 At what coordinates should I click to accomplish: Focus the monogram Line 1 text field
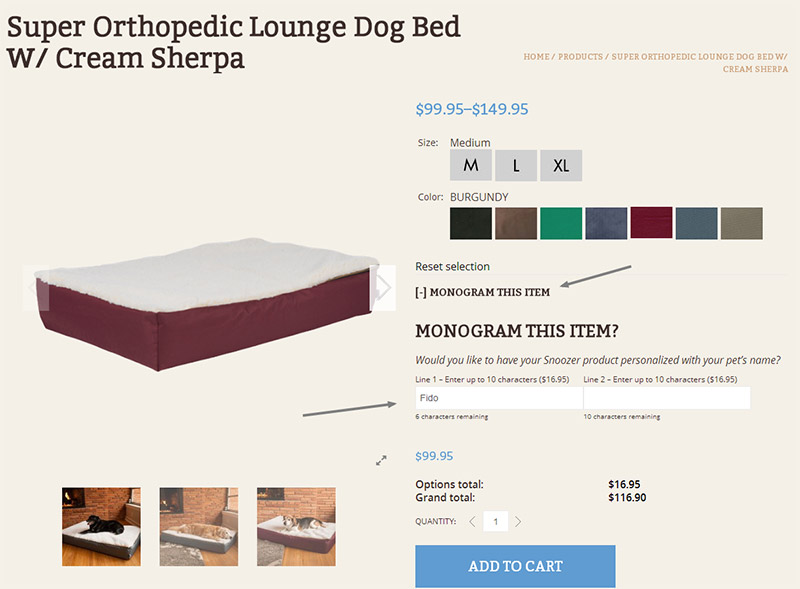pos(498,398)
